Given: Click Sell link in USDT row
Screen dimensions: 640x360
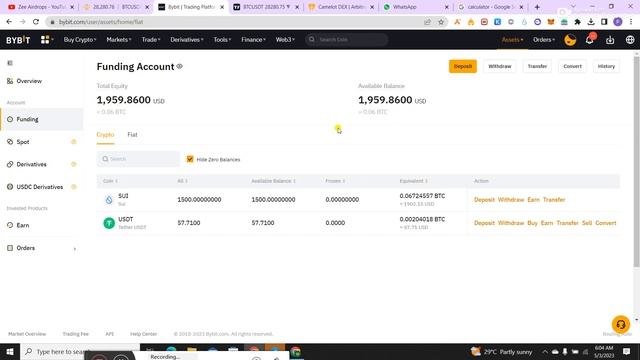Looking at the screenshot, I should pos(587,223).
